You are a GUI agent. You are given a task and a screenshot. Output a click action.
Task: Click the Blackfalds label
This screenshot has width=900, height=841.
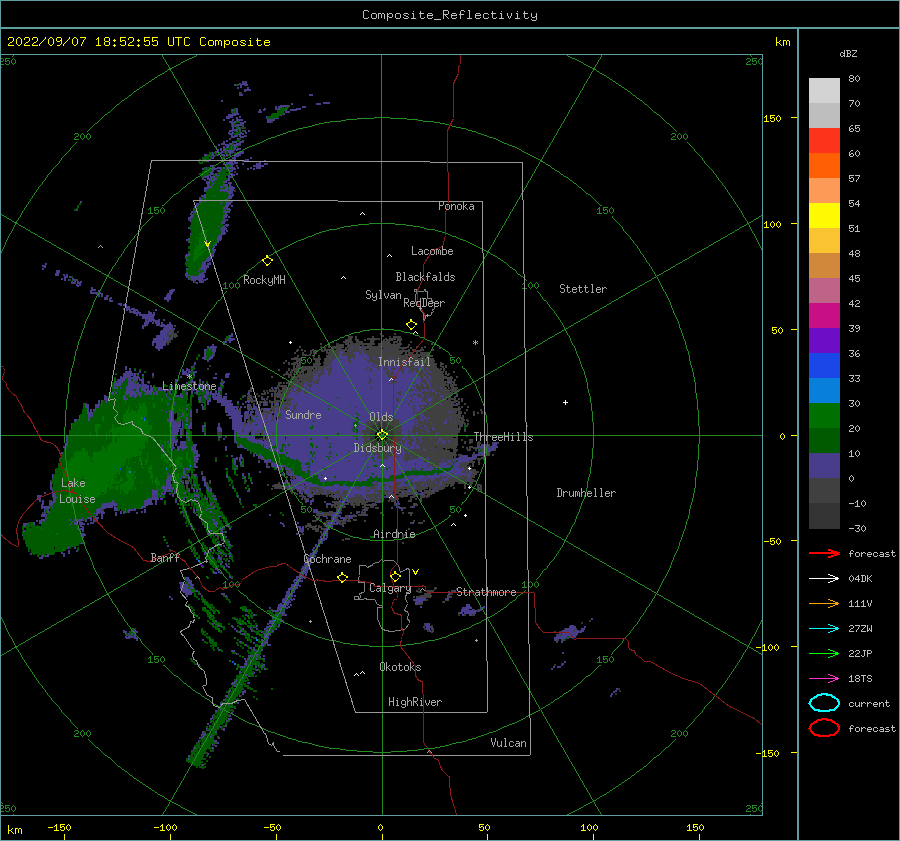tap(425, 277)
